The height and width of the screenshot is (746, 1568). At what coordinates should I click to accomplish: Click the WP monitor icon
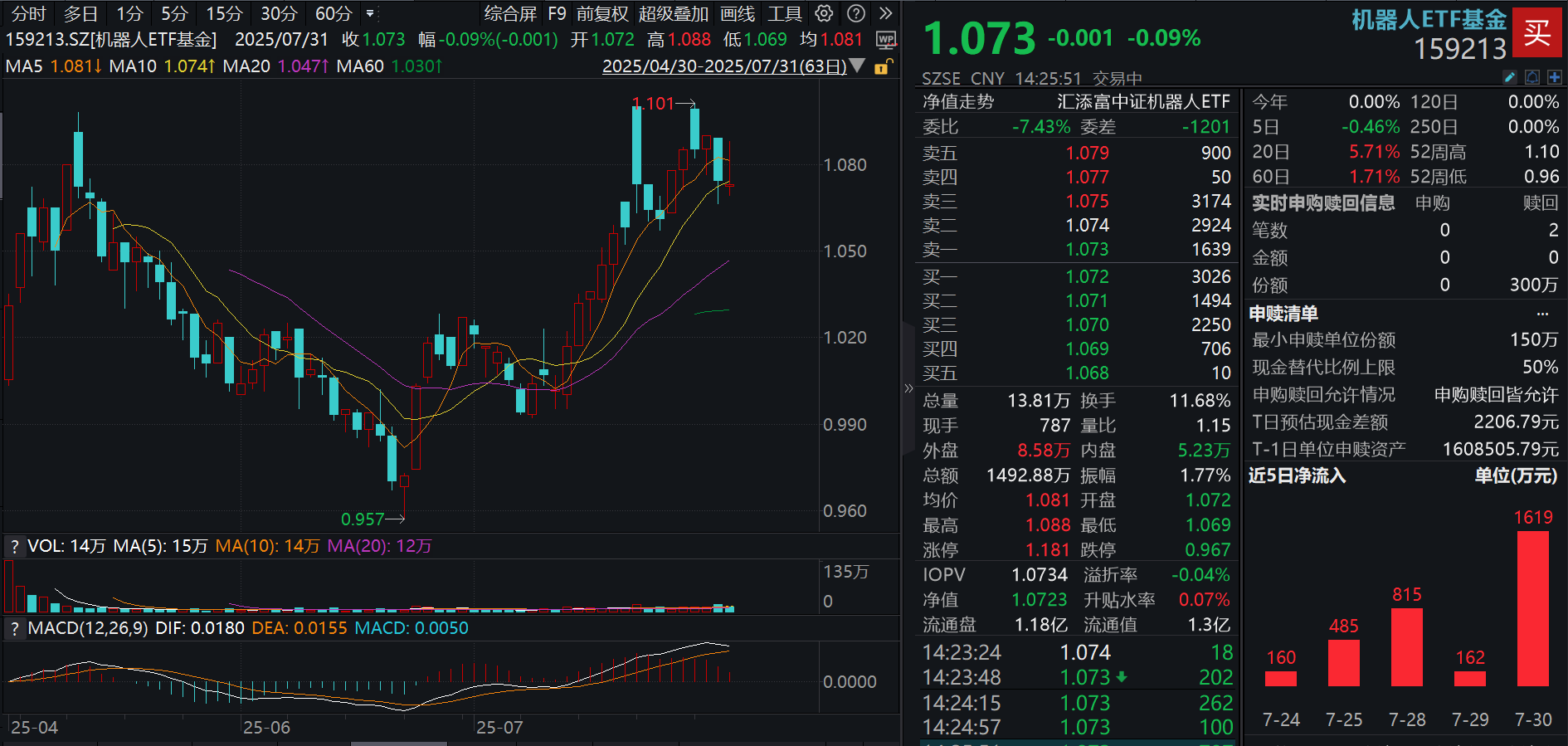(886, 40)
